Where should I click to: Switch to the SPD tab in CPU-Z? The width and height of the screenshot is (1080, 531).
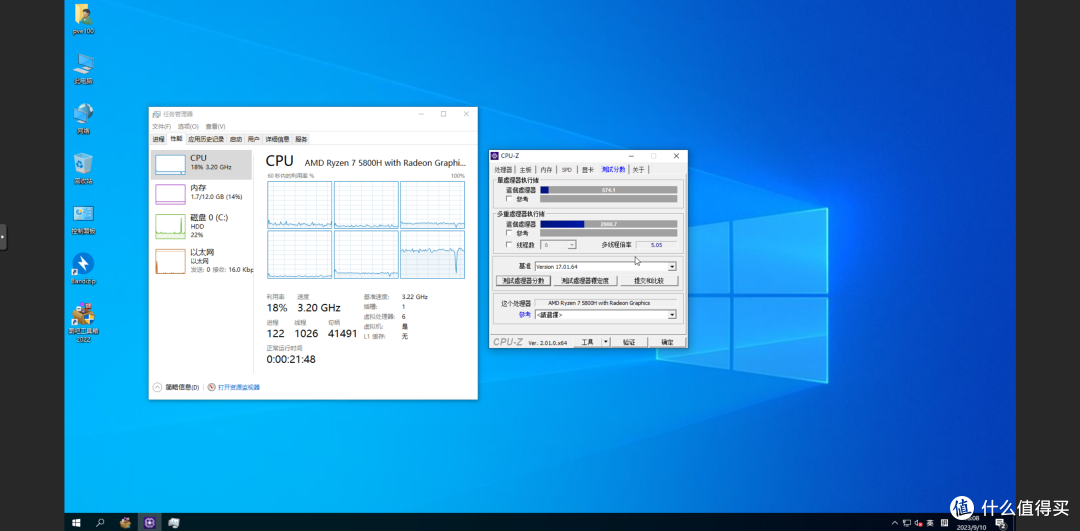click(566, 169)
